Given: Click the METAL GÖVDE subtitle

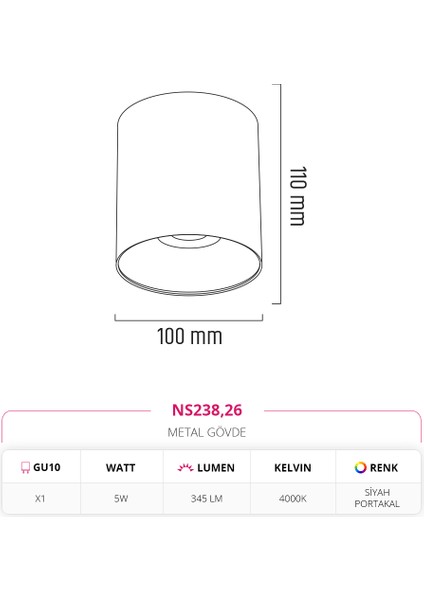Looking at the screenshot, I should point(207,432).
